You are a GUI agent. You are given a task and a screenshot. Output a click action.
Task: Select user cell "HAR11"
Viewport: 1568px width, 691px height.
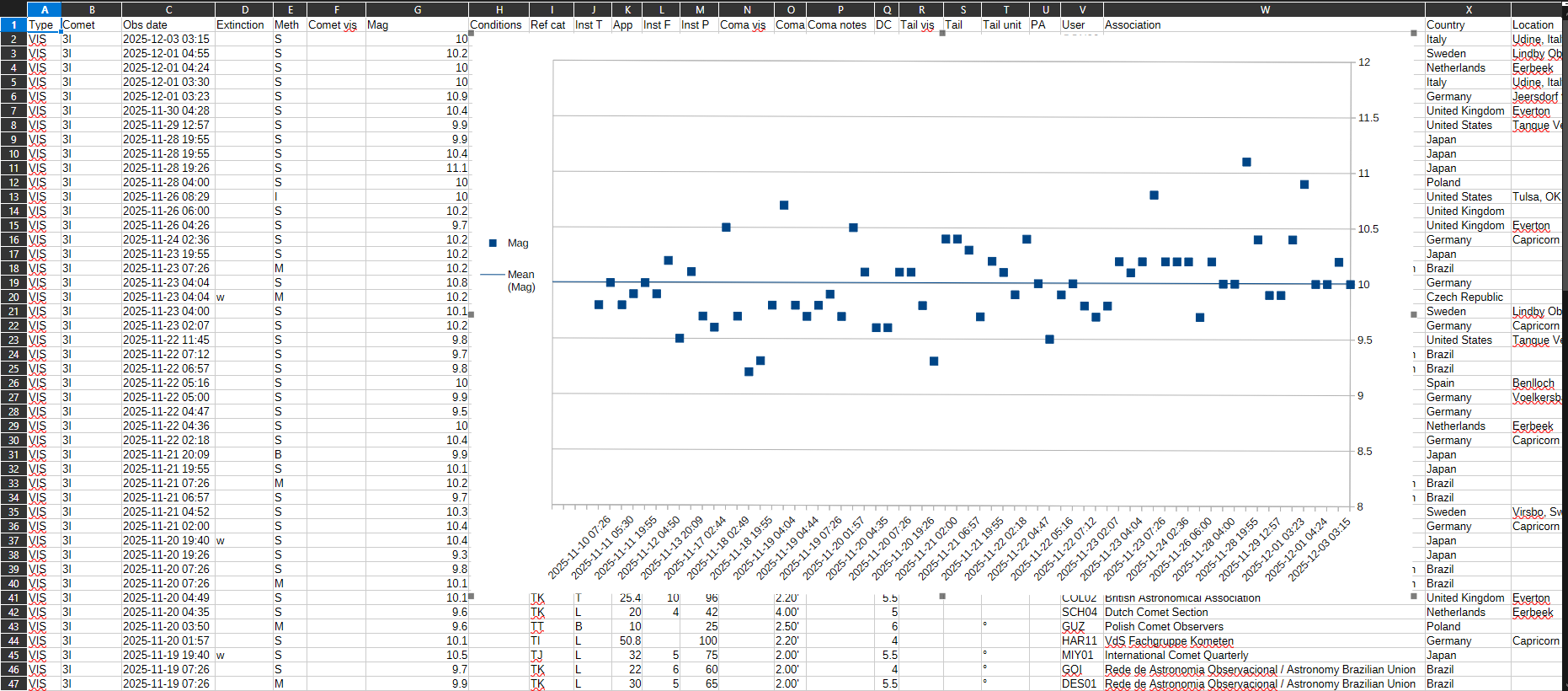[1082, 640]
